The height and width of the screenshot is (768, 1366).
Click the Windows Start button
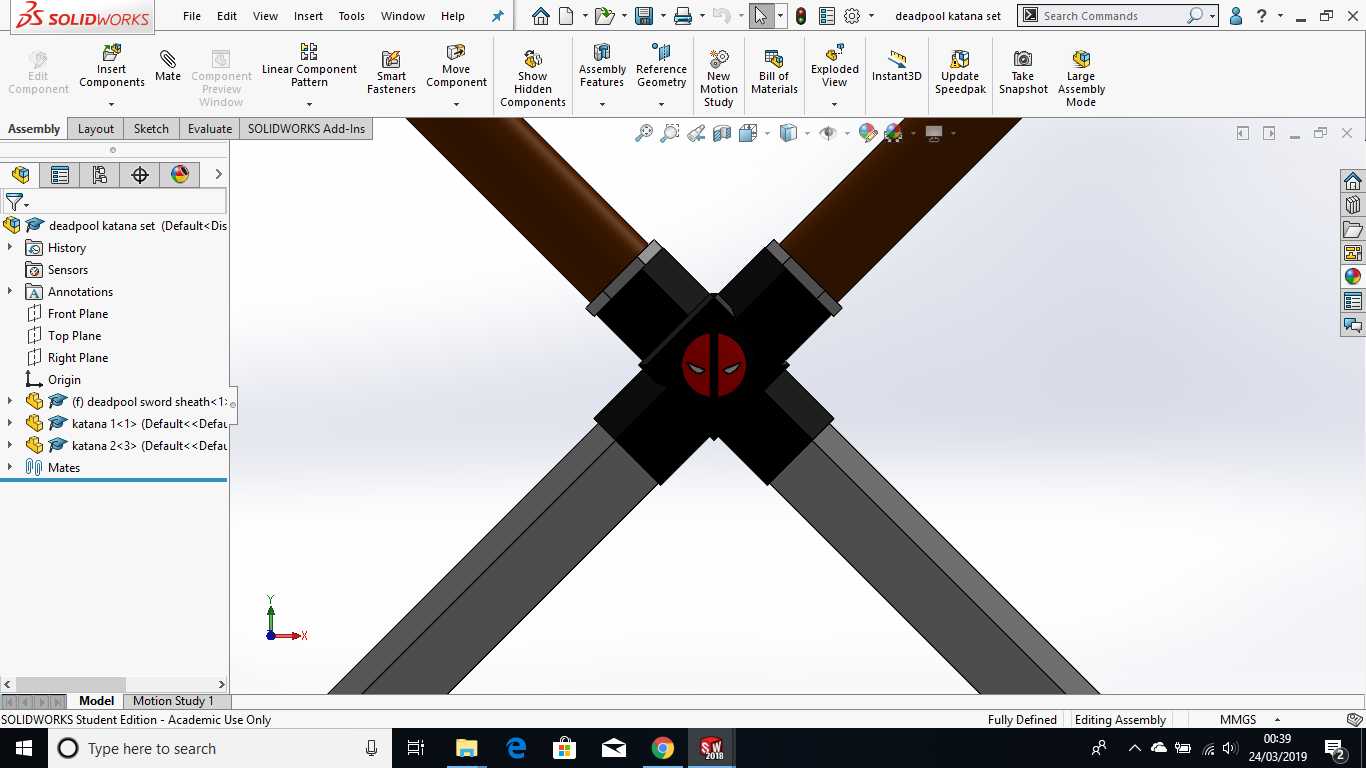pyautogui.click(x=24, y=748)
